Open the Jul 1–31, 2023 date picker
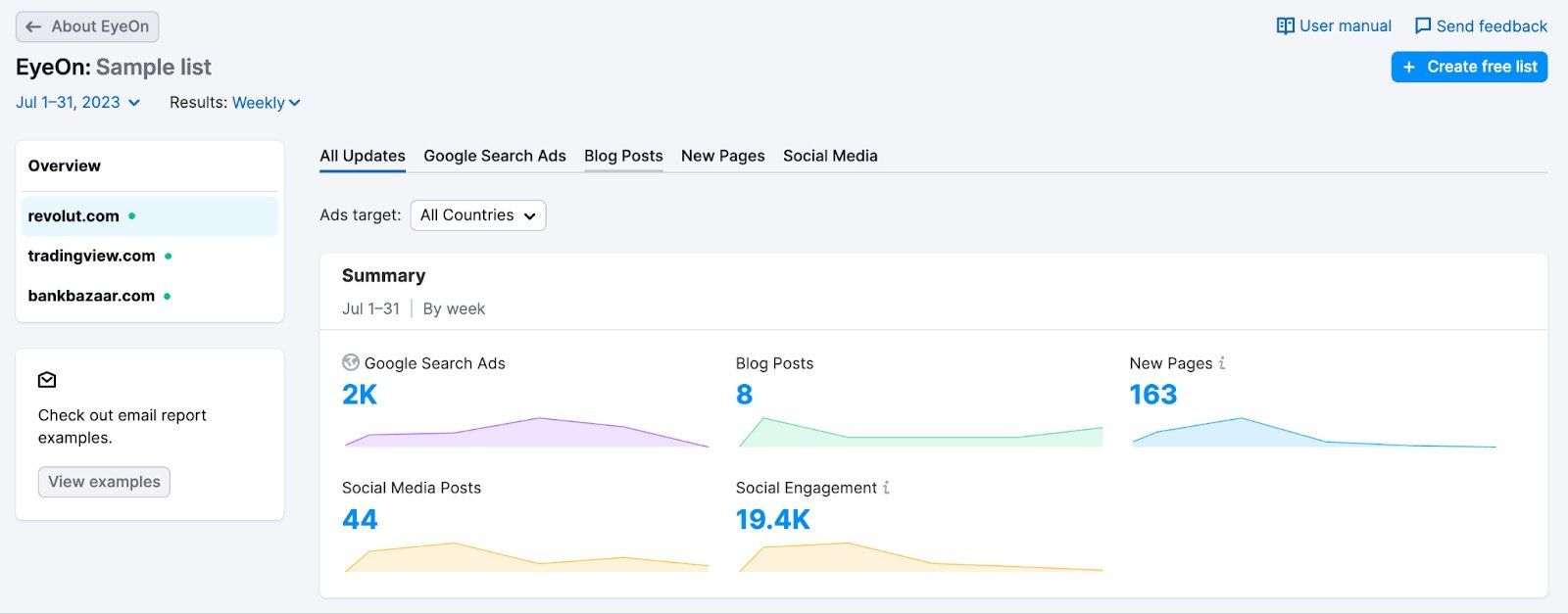Screen dimensions: 1568x614 point(77,103)
